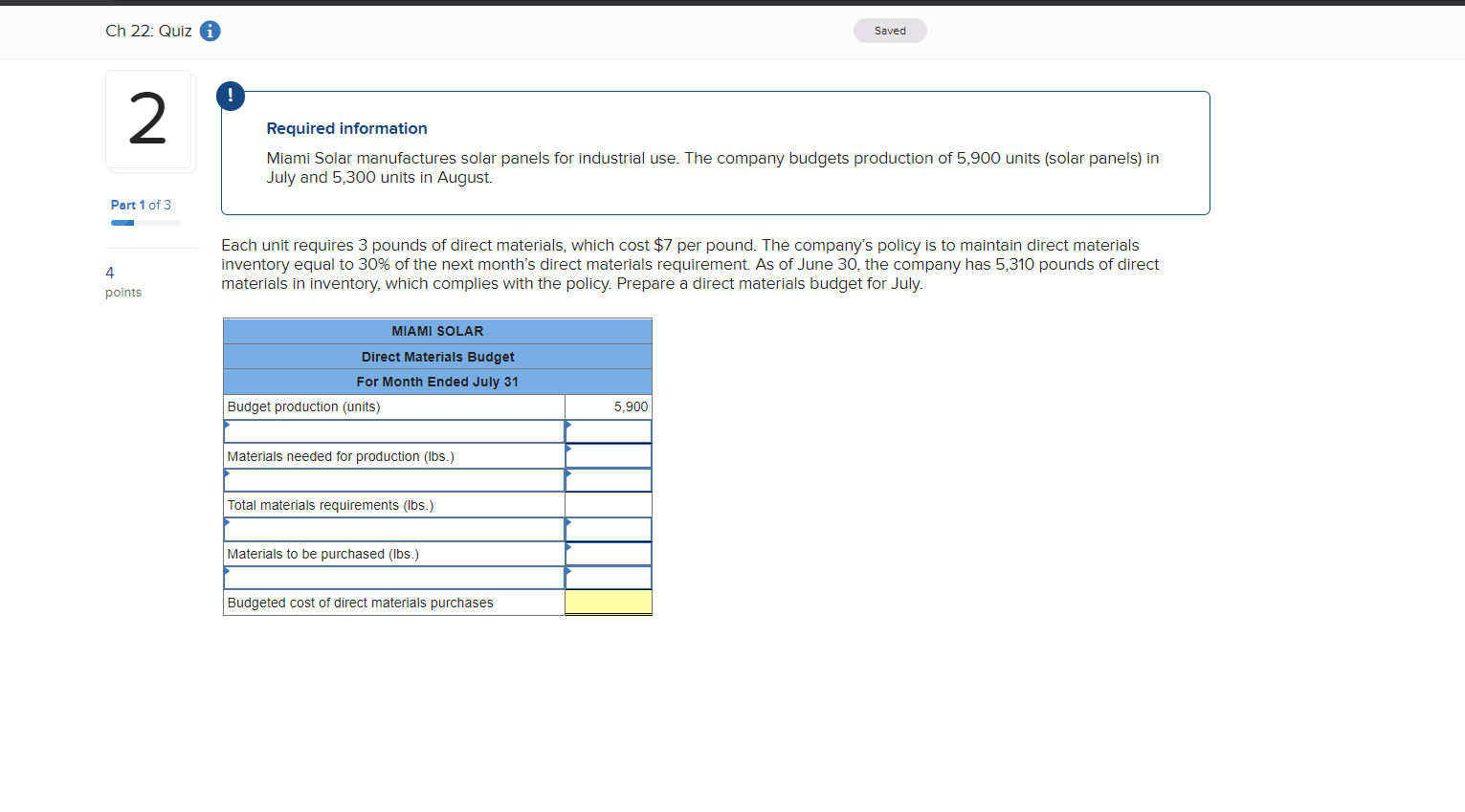Click the Materials to be purchased (lbs.) label
The height and width of the screenshot is (812, 1465).
(x=322, y=554)
